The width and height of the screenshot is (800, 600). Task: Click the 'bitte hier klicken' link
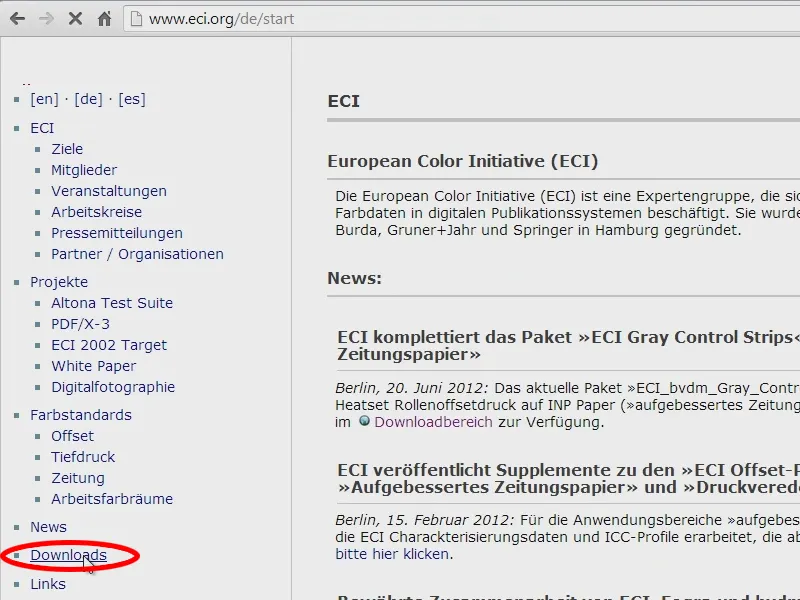[392, 554]
